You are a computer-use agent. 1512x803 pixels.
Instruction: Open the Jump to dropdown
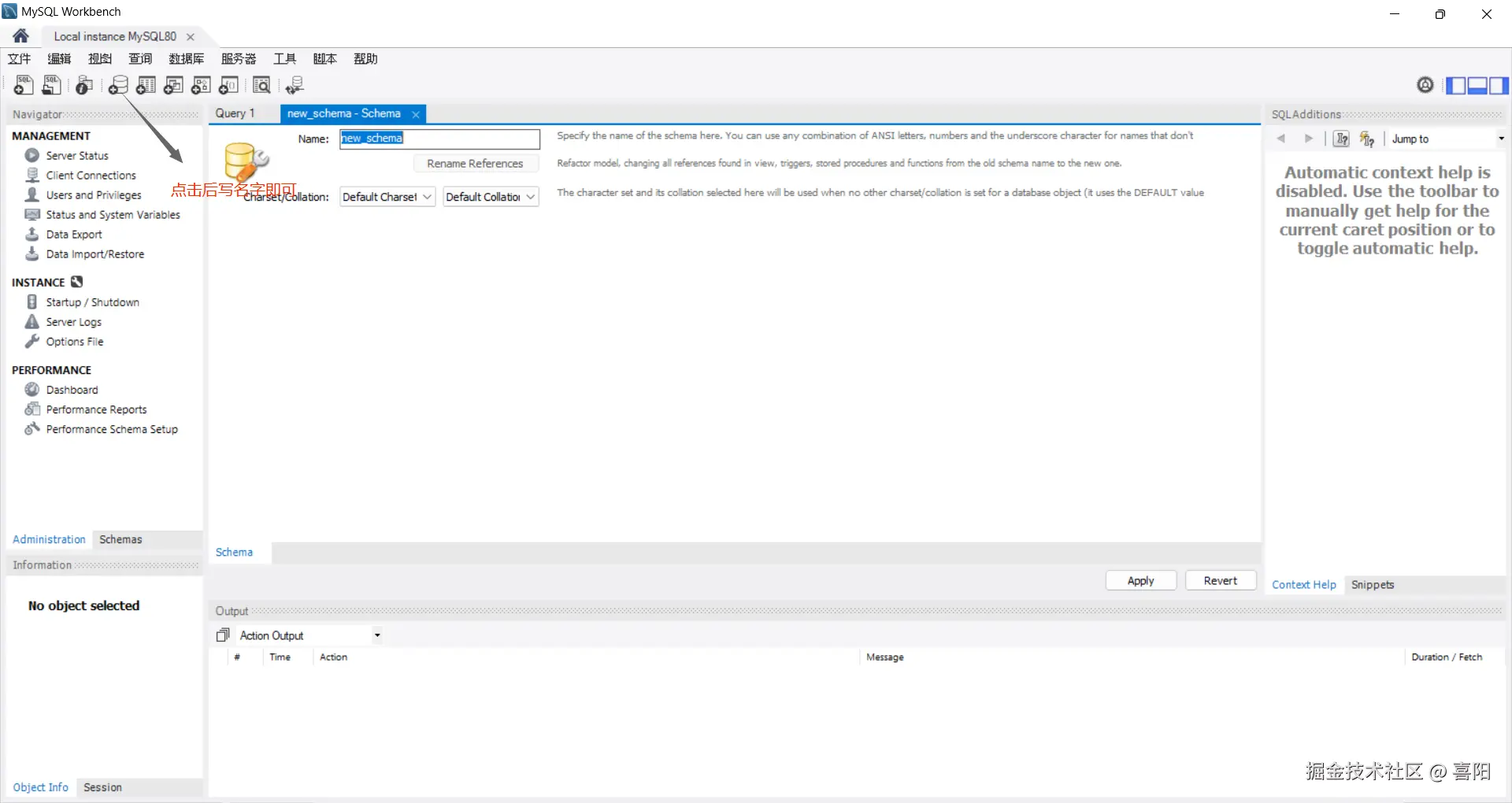click(1447, 139)
